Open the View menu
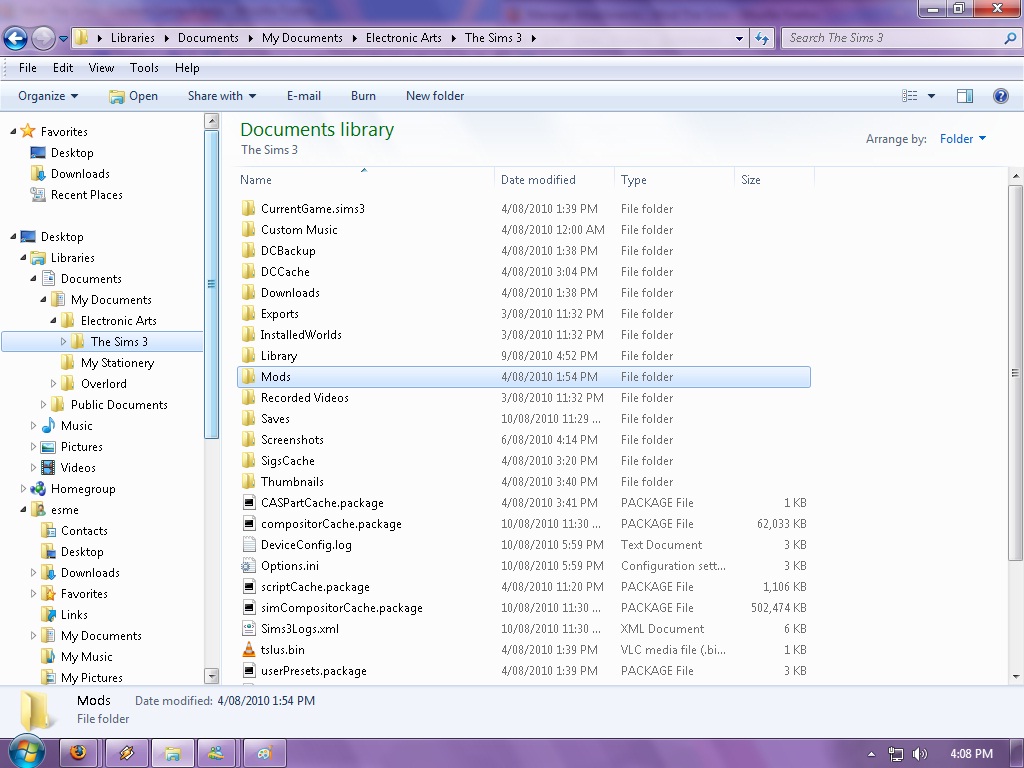This screenshot has height=768, width=1024. click(100, 68)
